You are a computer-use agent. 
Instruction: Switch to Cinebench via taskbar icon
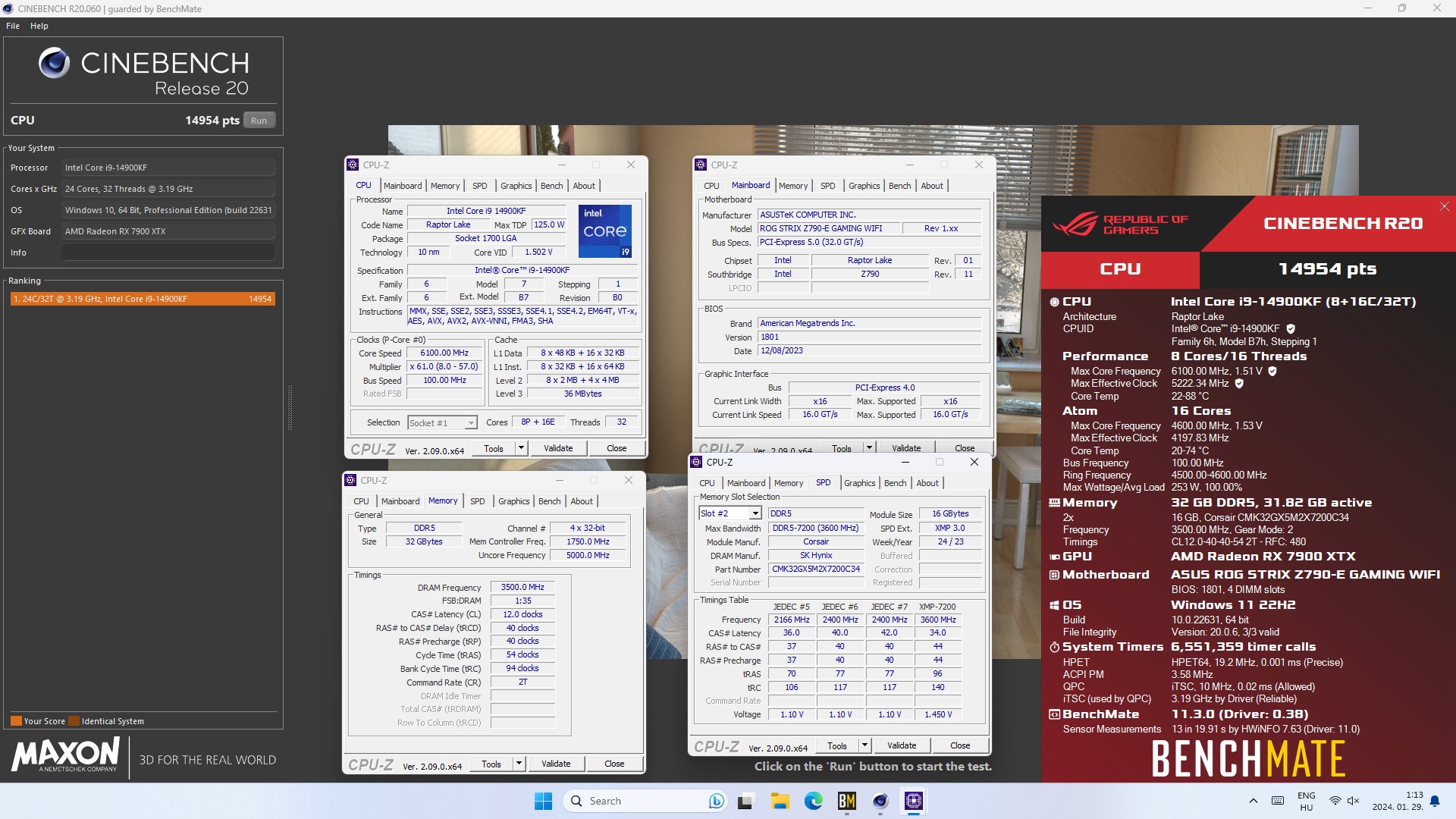click(880, 801)
